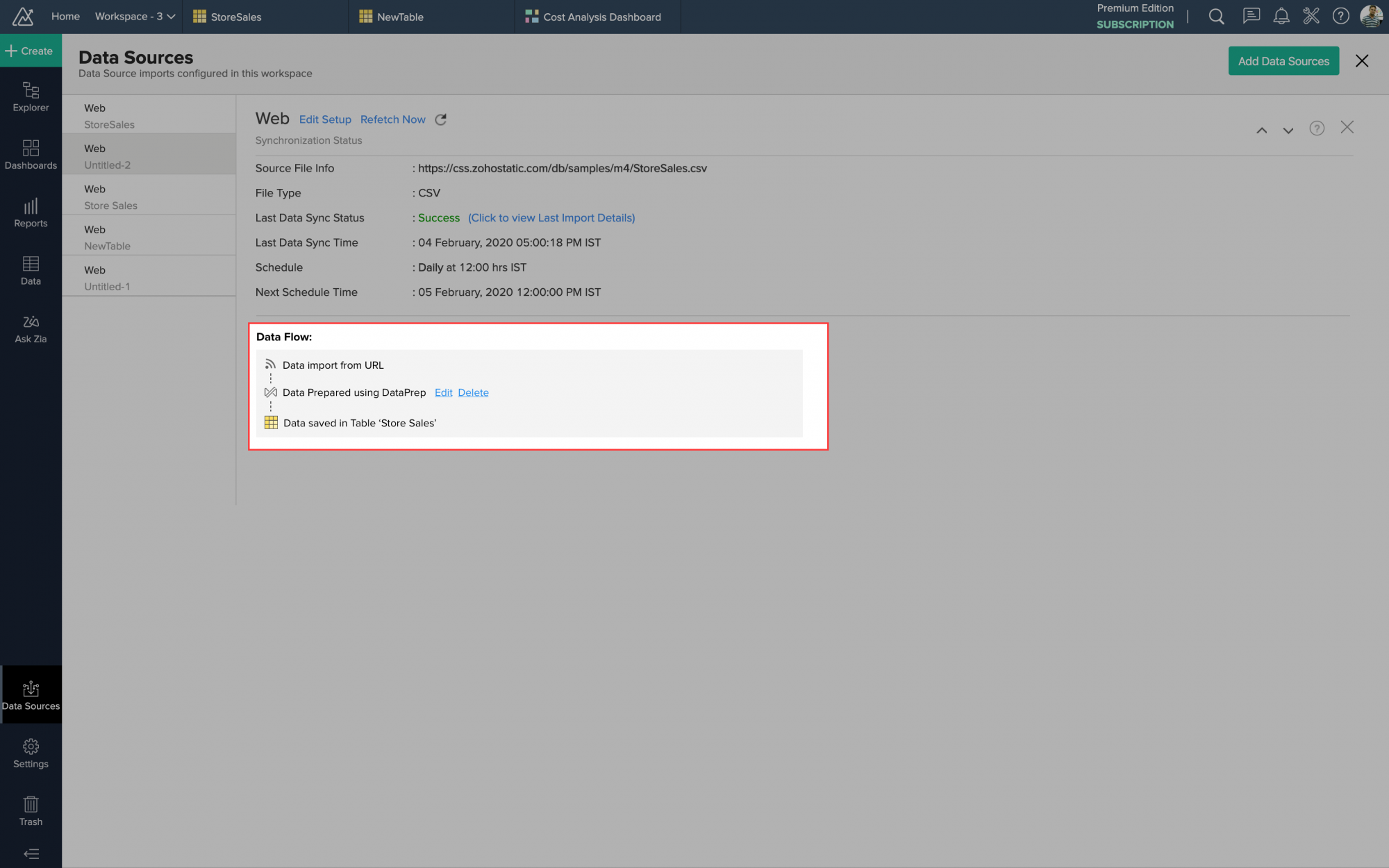Go to next data source with down chevron
The height and width of the screenshot is (868, 1389).
1288,130
